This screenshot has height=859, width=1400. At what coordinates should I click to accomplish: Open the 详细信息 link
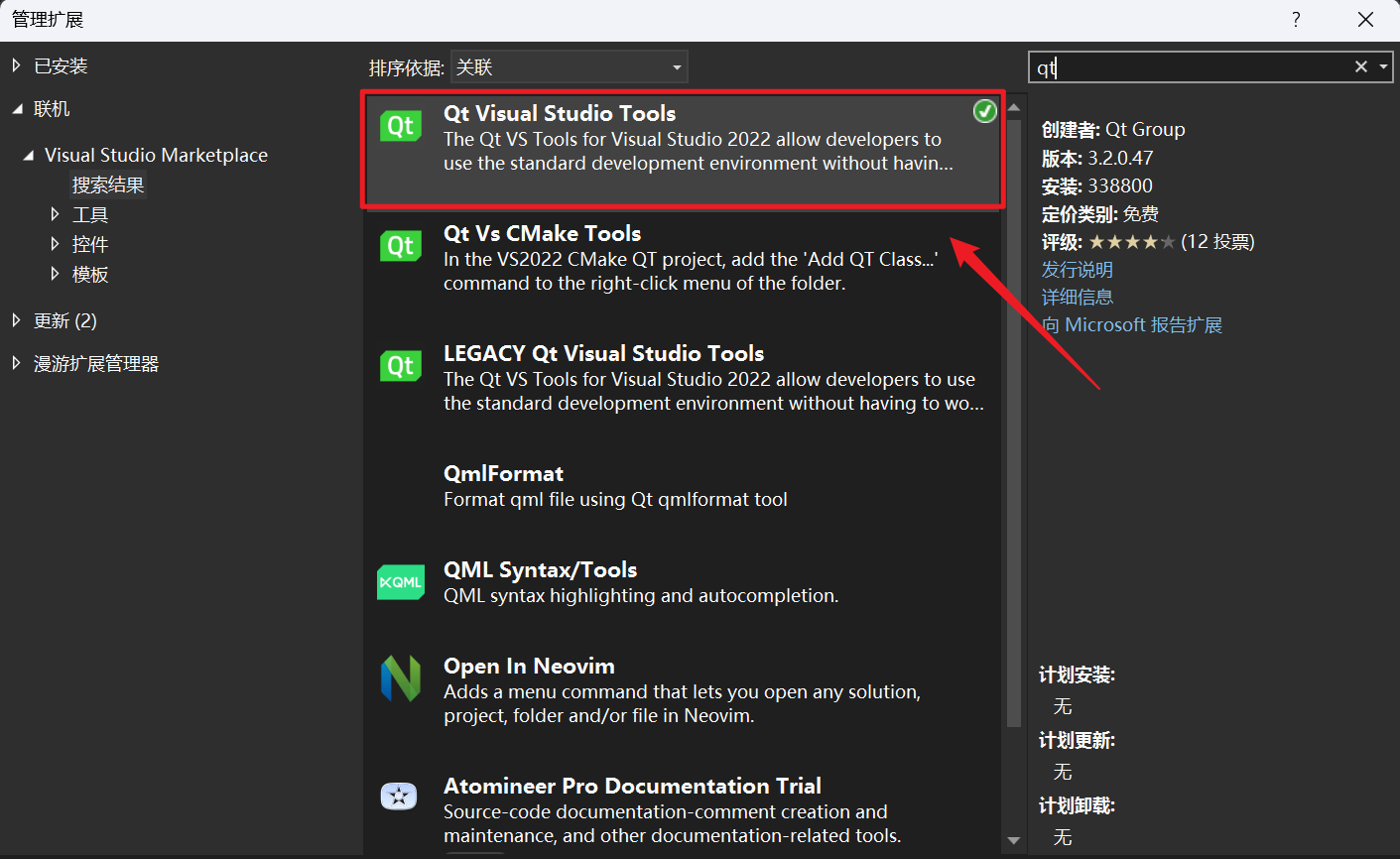click(1077, 297)
